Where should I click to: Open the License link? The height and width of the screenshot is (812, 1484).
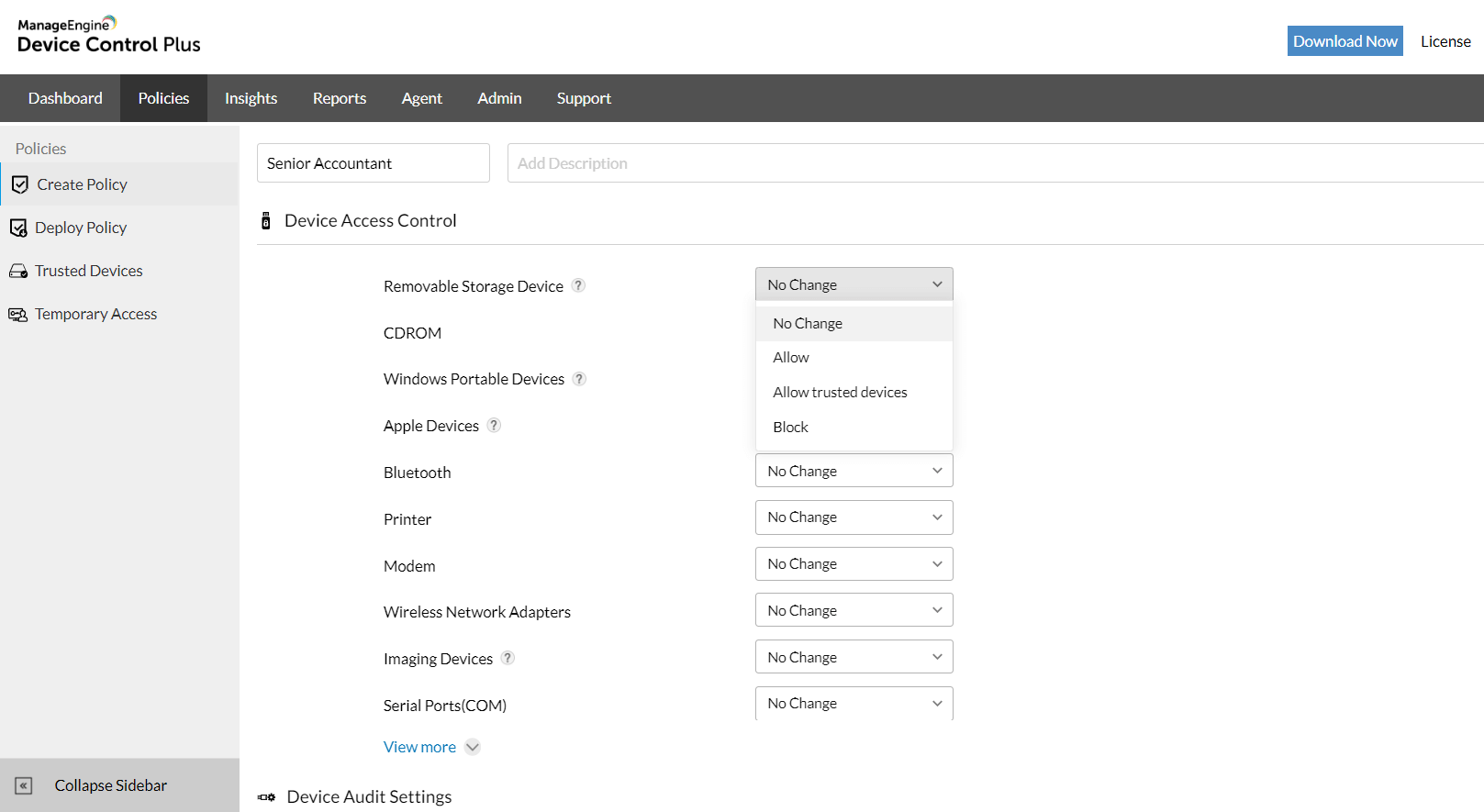[x=1445, y=41]
